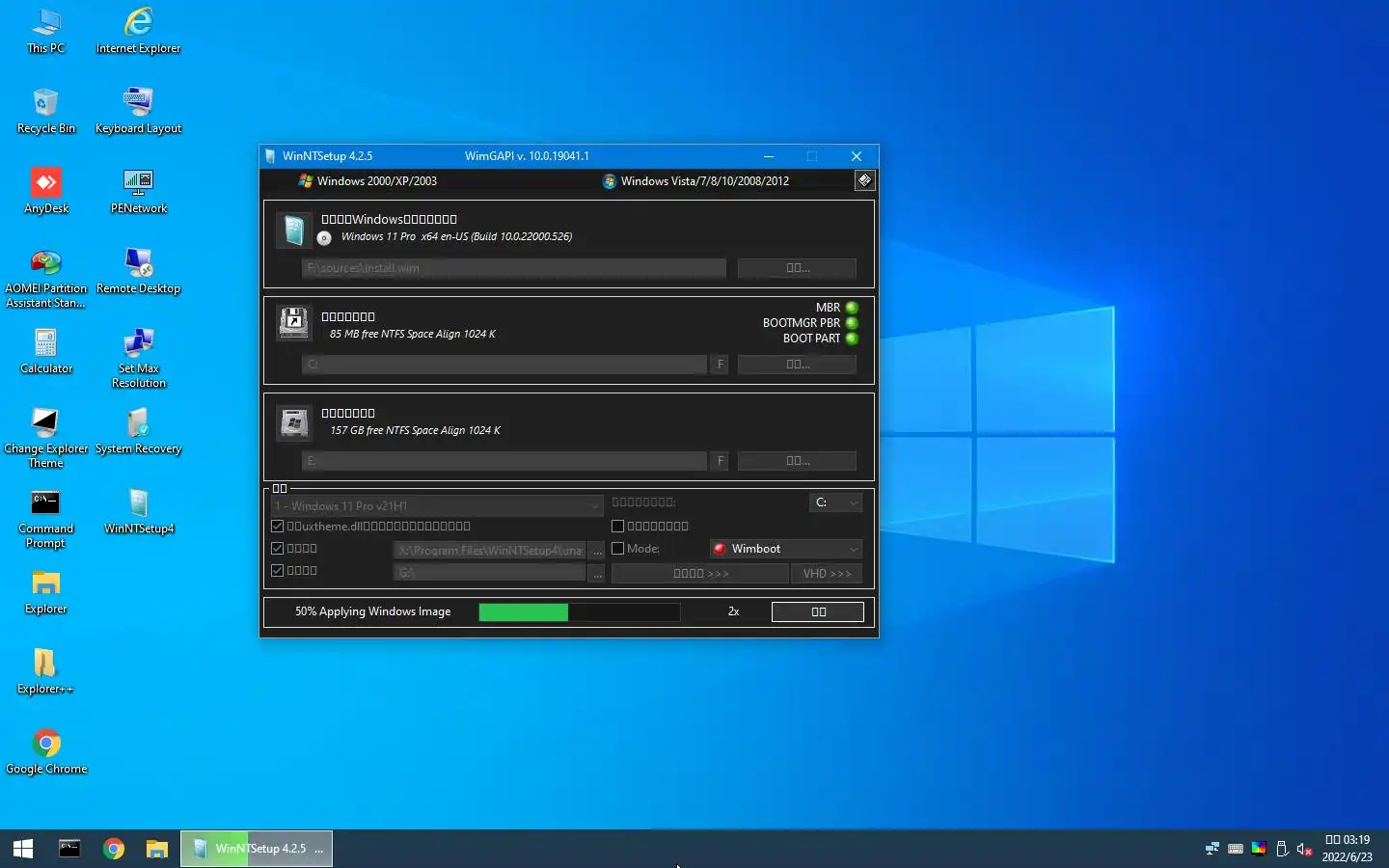Click the installation image source icon
Image resolution: width=1389 pixels, height=868 pixels.
pos(293,231)
